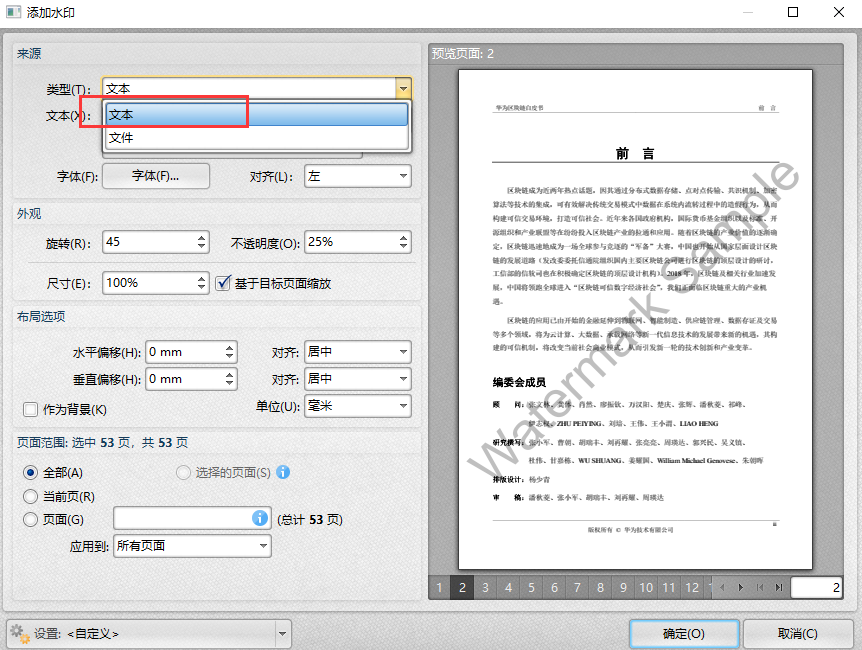Select 文本 in the type dropdown list
This screenshot has height=650, width=862.
pyautogui.click(x=257, y=114)
